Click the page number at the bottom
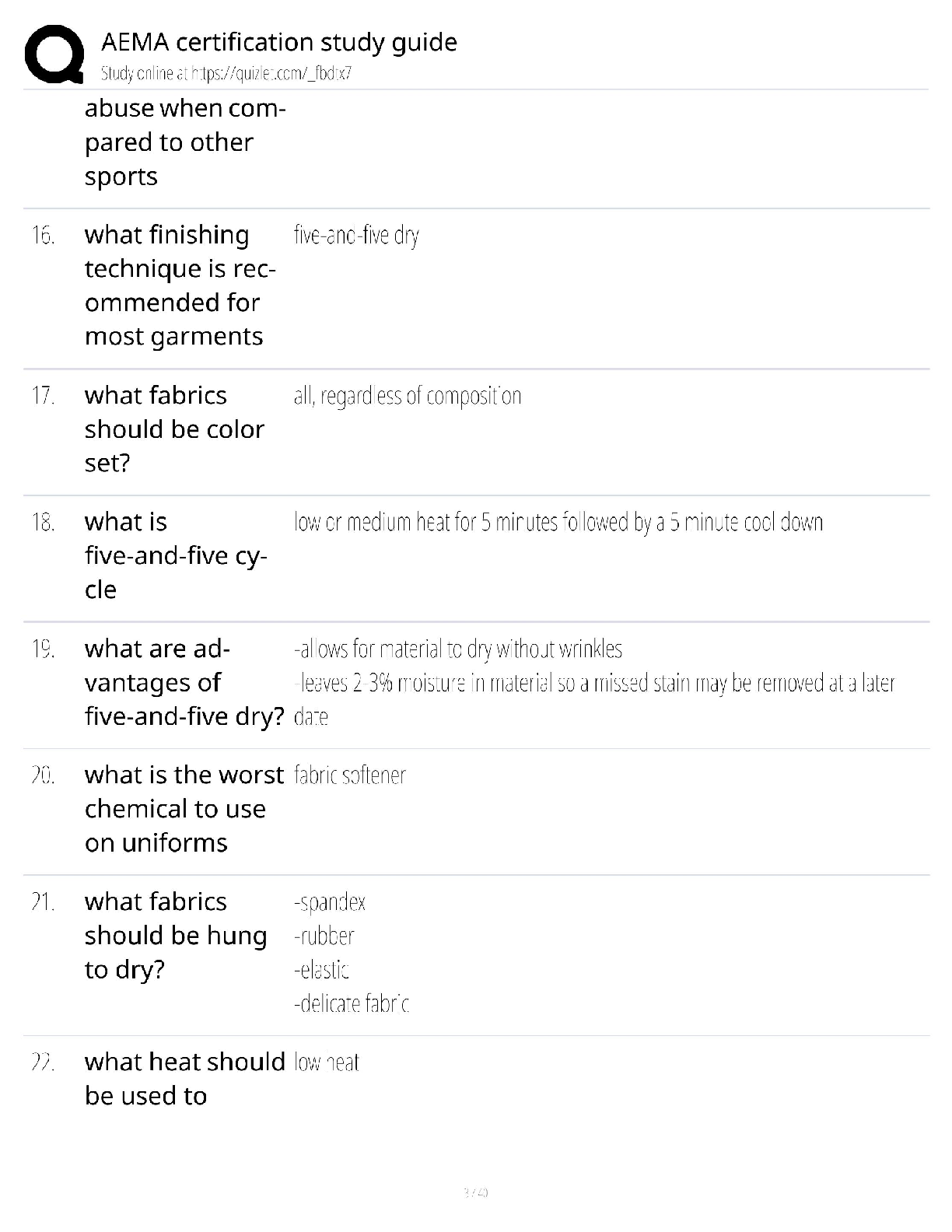 [x=476, y=1192]
